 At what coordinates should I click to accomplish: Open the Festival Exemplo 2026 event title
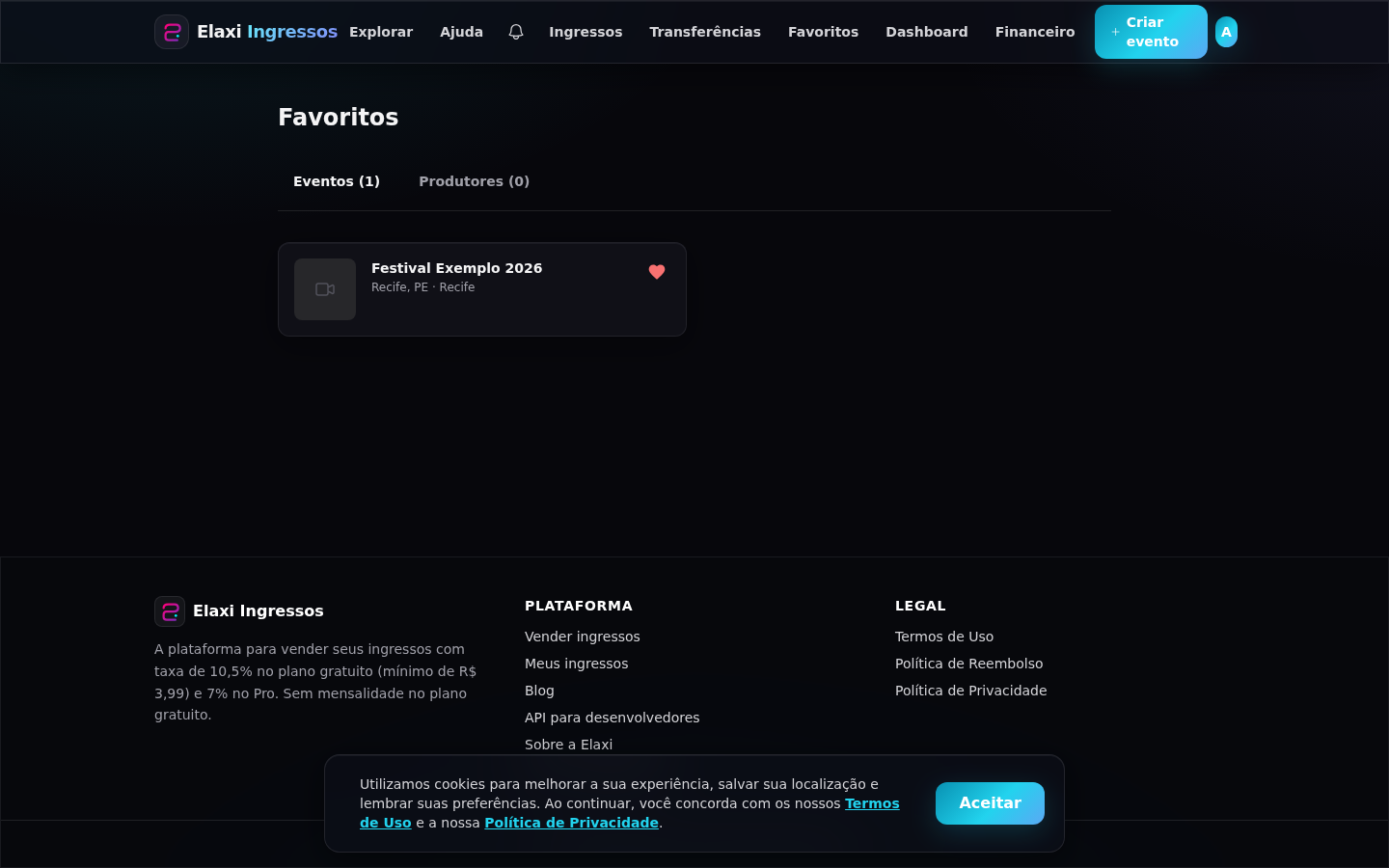tap(456, 268)
